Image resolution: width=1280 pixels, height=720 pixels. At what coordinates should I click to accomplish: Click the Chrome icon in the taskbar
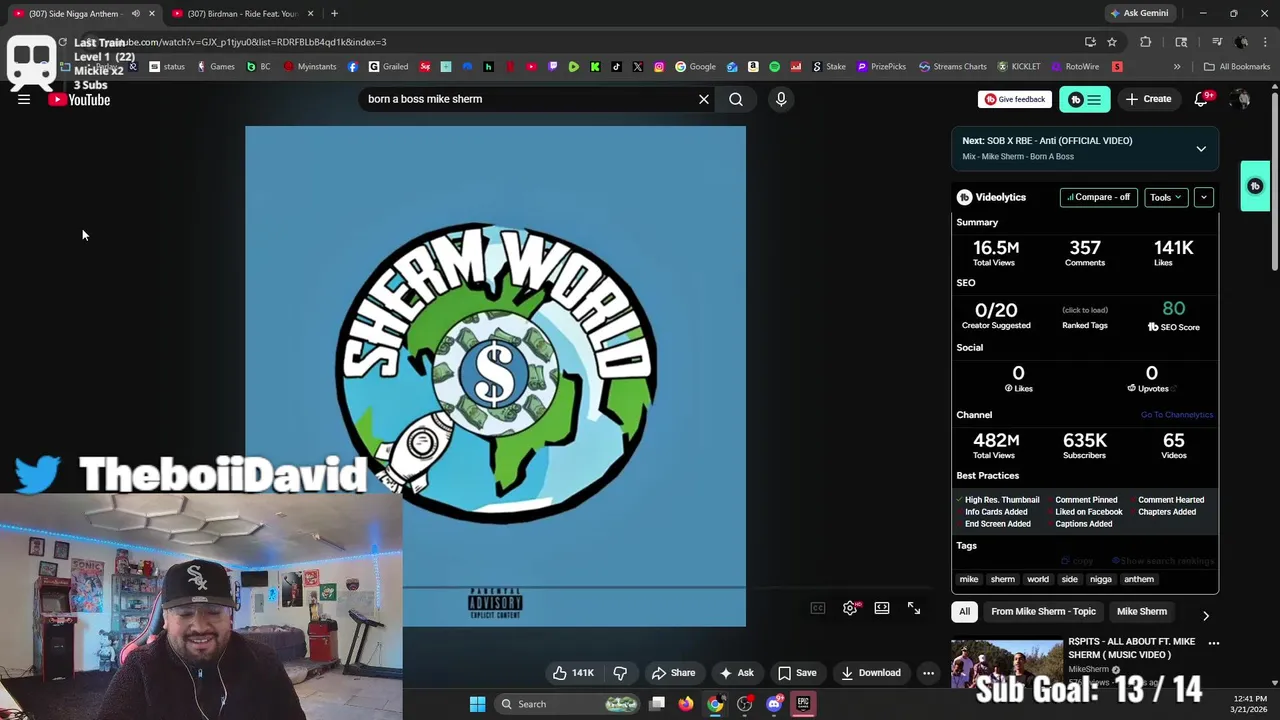pos(715,704)
